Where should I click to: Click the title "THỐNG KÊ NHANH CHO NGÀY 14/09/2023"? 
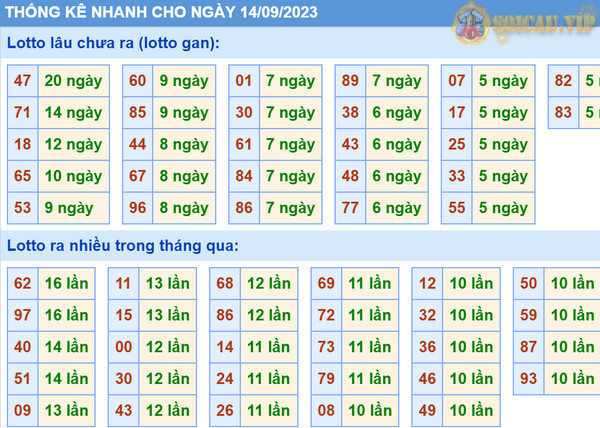[161, 12]
